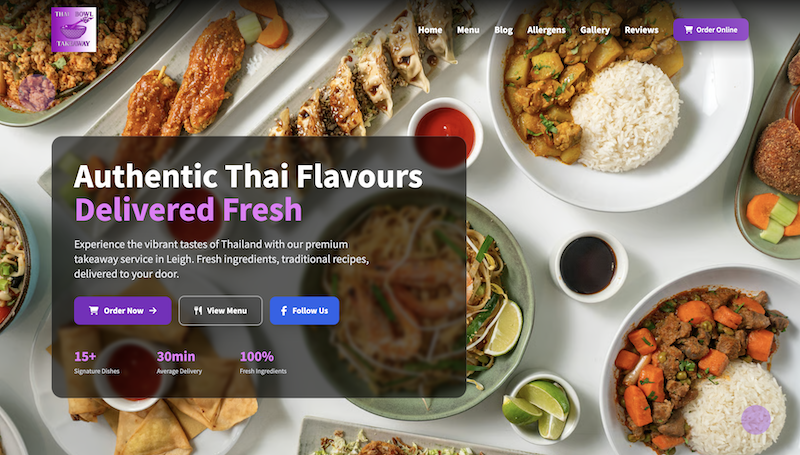The width and height of the screenshot is (800, 455).
Task: Go to the Blog page
Action: pos(504,30)
